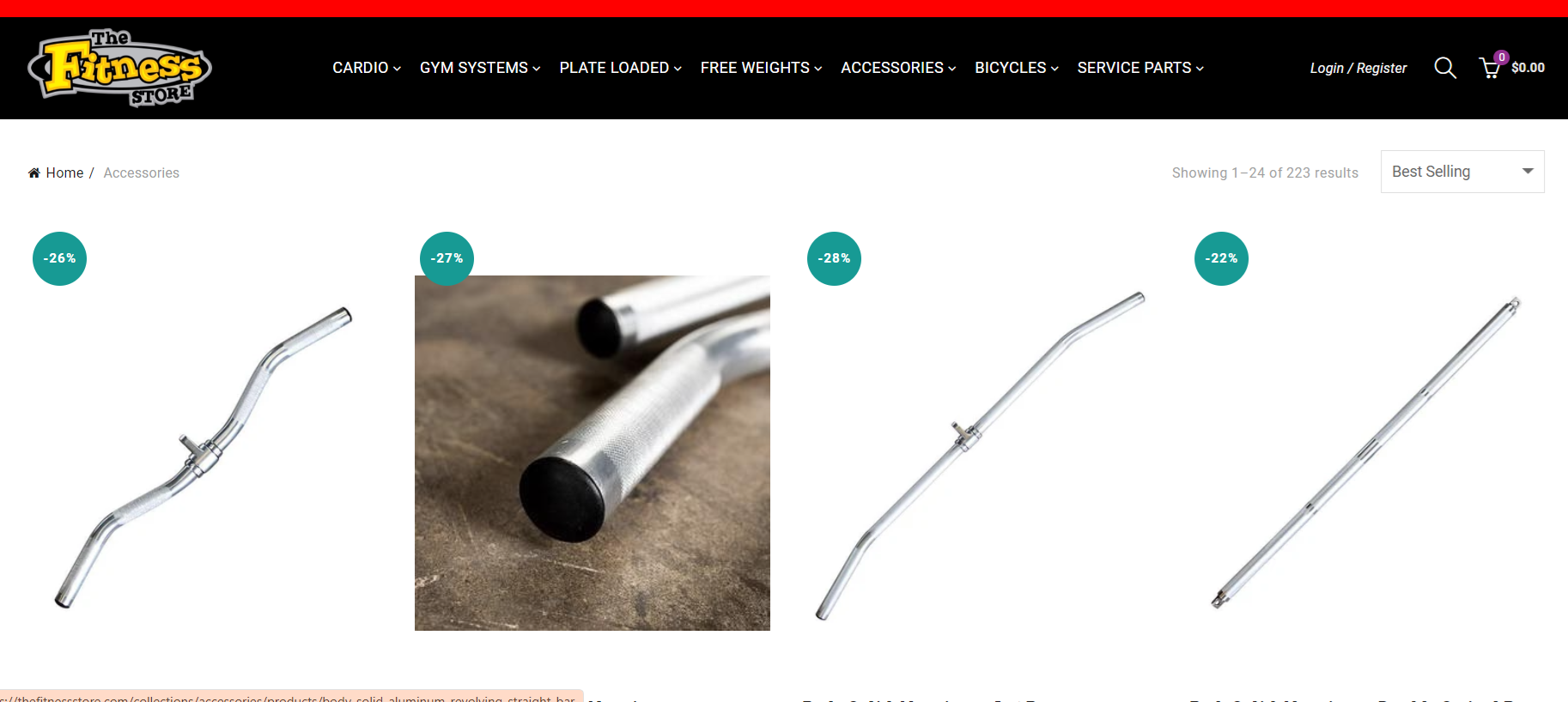Open the Best Selling sort dropdown
The height and width of the screenshot is (702, 1568).
[1462, 172]
